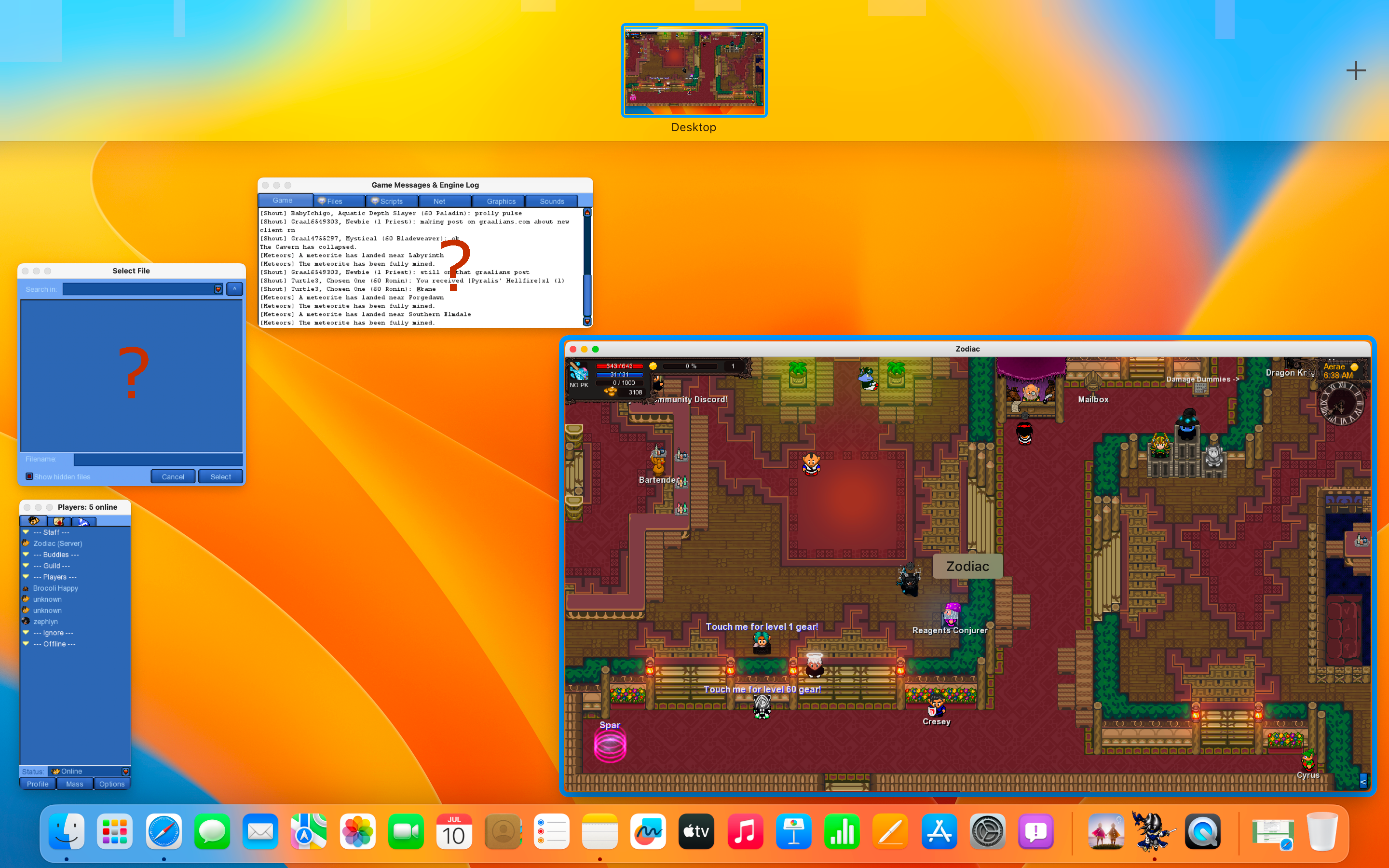Click the Reagents Conjurer NPC

951,614
